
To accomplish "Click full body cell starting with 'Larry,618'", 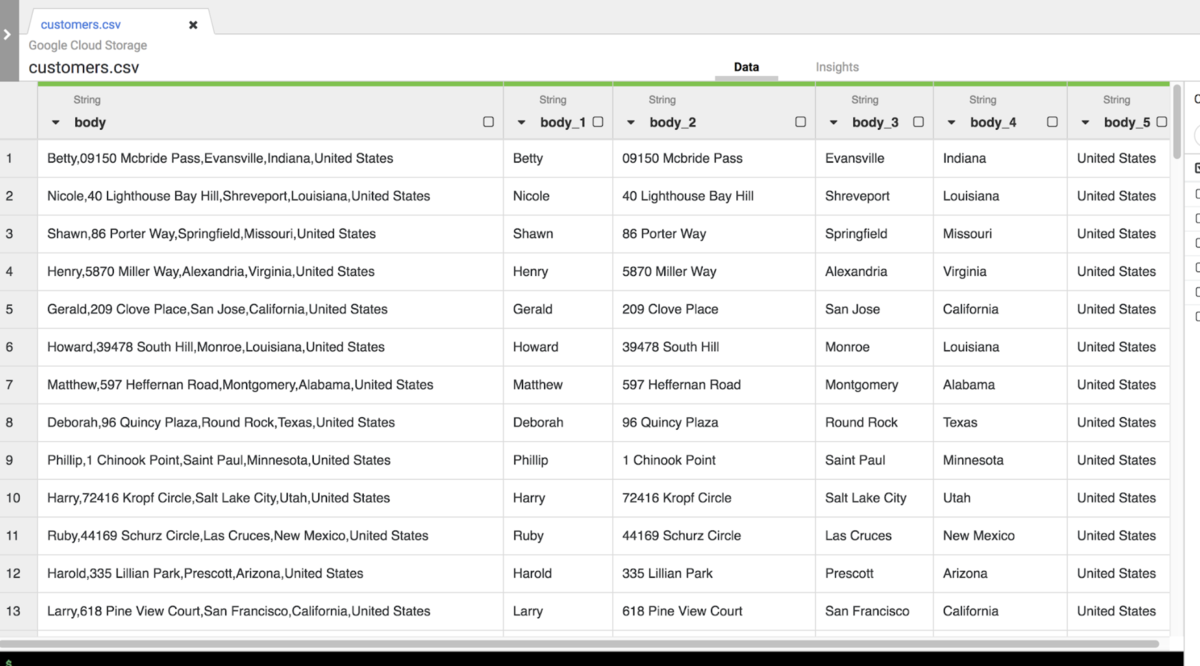I will pos(270,611).
